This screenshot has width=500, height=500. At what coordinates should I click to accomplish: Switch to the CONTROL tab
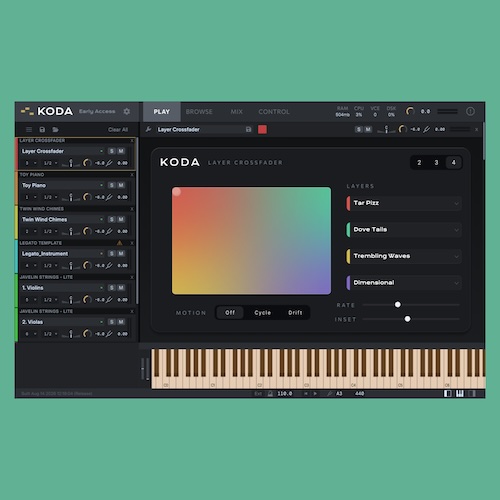coord(274,112)
